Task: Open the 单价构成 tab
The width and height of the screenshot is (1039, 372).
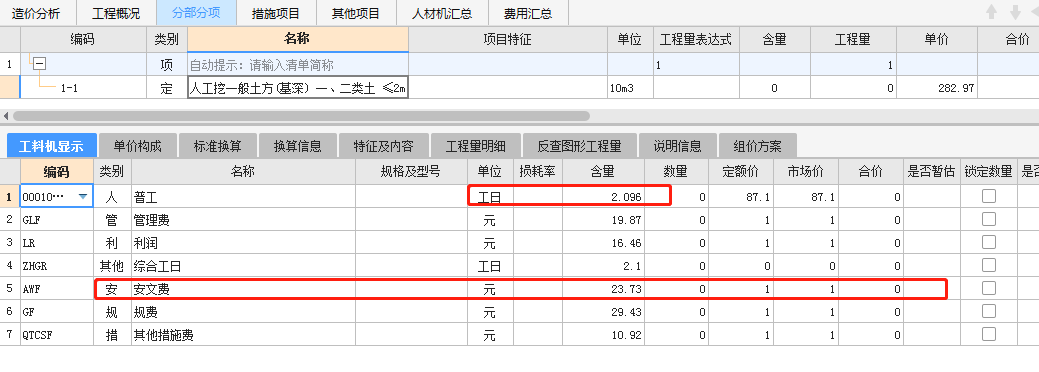Action: pos(137,146)
